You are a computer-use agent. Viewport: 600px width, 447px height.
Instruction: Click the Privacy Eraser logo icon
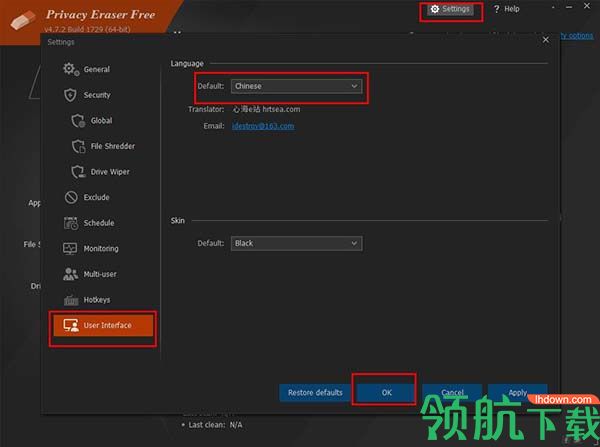23,20
